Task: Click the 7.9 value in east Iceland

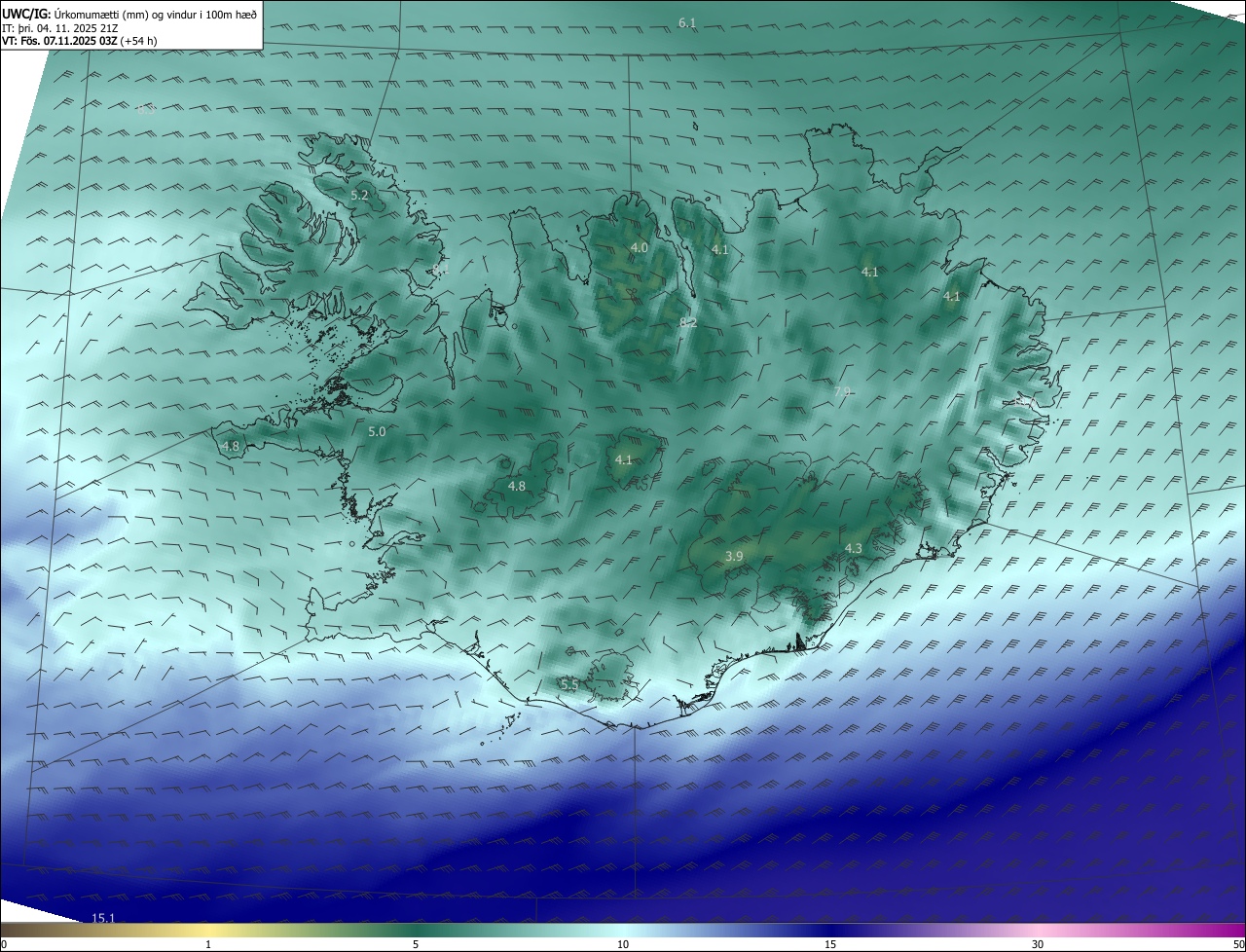Action: [x=842, y=391]
